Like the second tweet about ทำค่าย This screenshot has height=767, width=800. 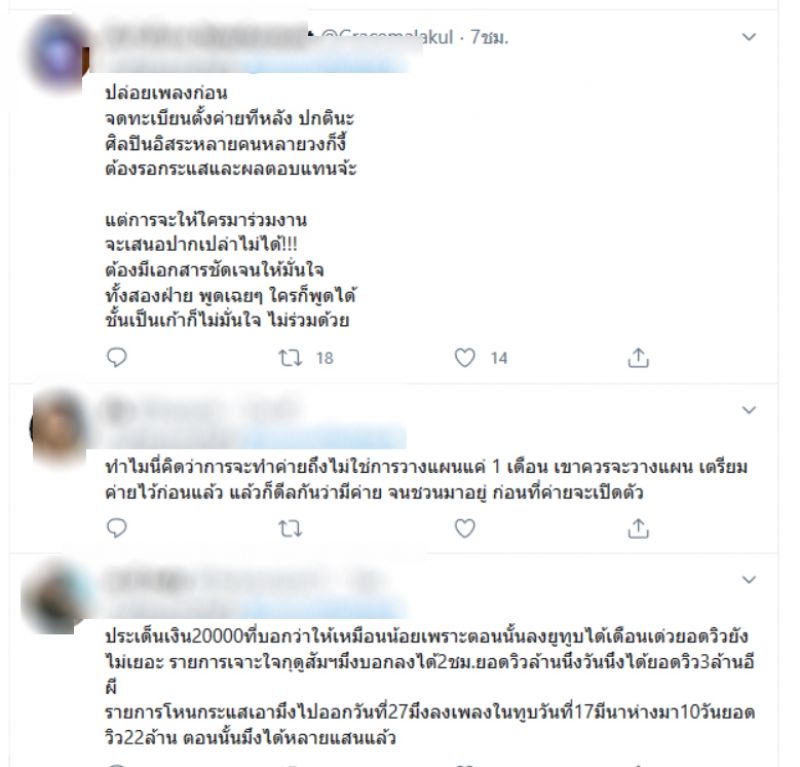(x=464, y=529)
